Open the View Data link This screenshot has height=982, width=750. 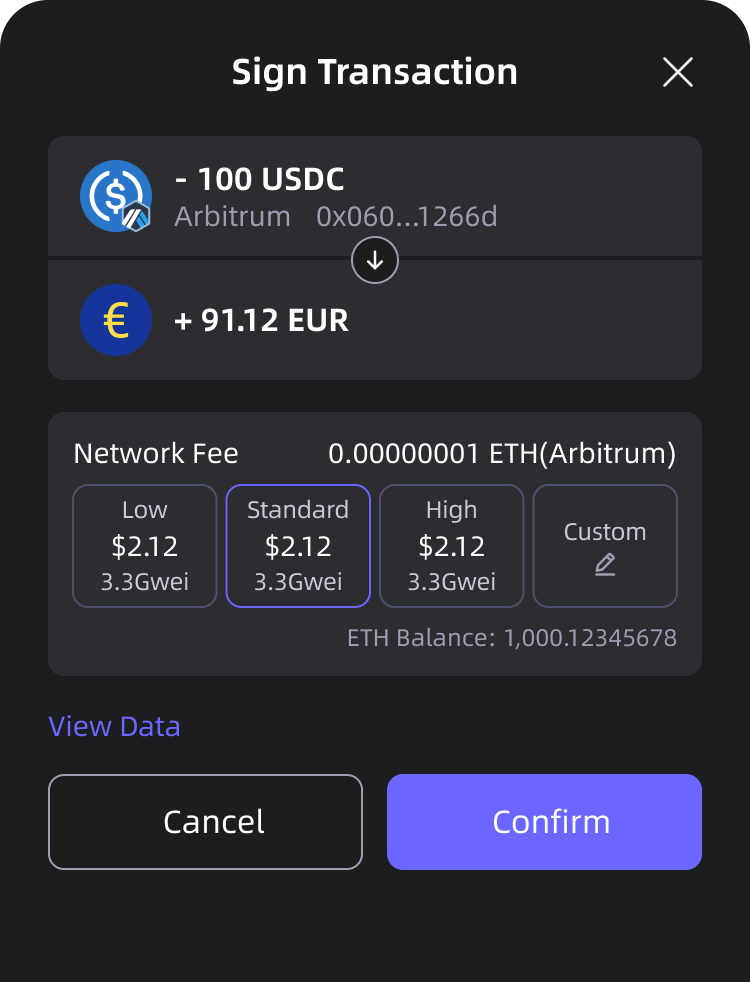tap(115, 726)
